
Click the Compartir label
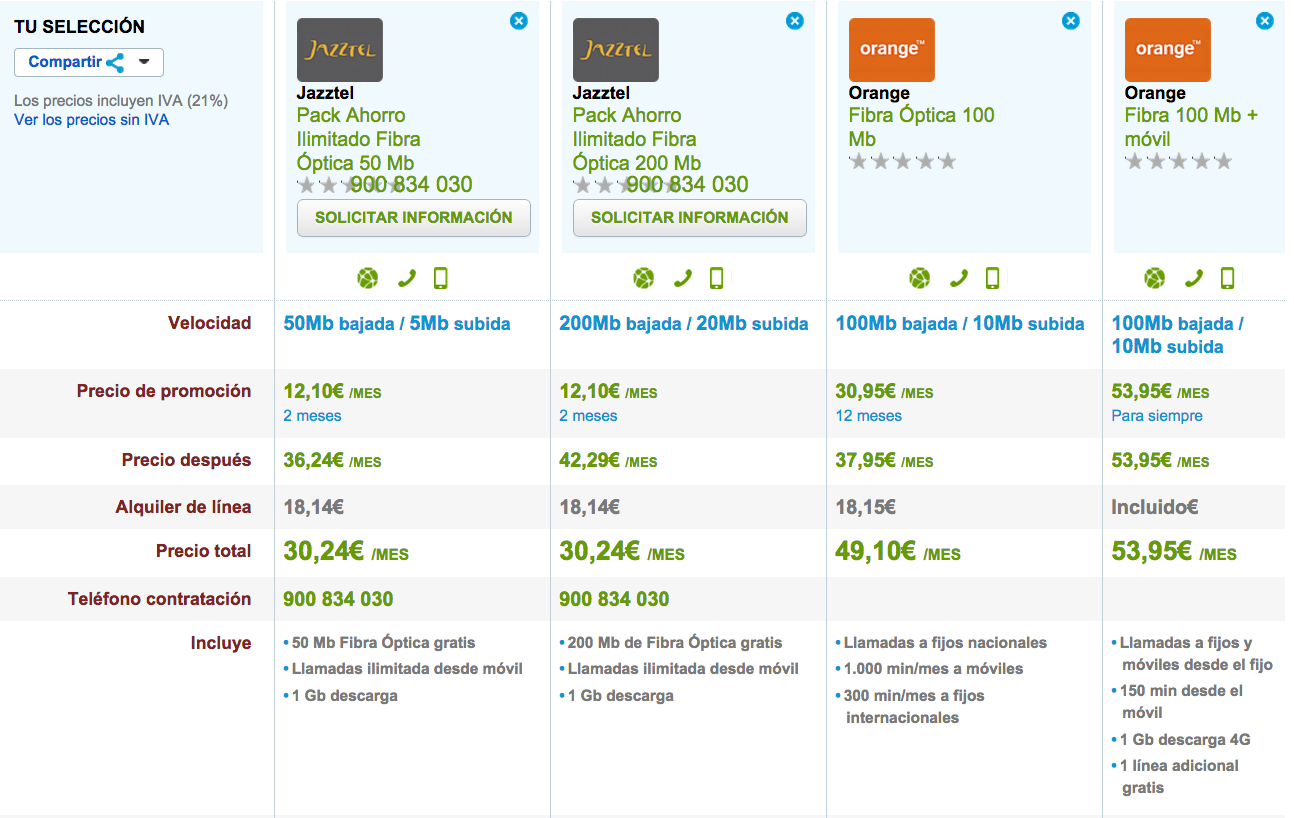coord(65,62)
